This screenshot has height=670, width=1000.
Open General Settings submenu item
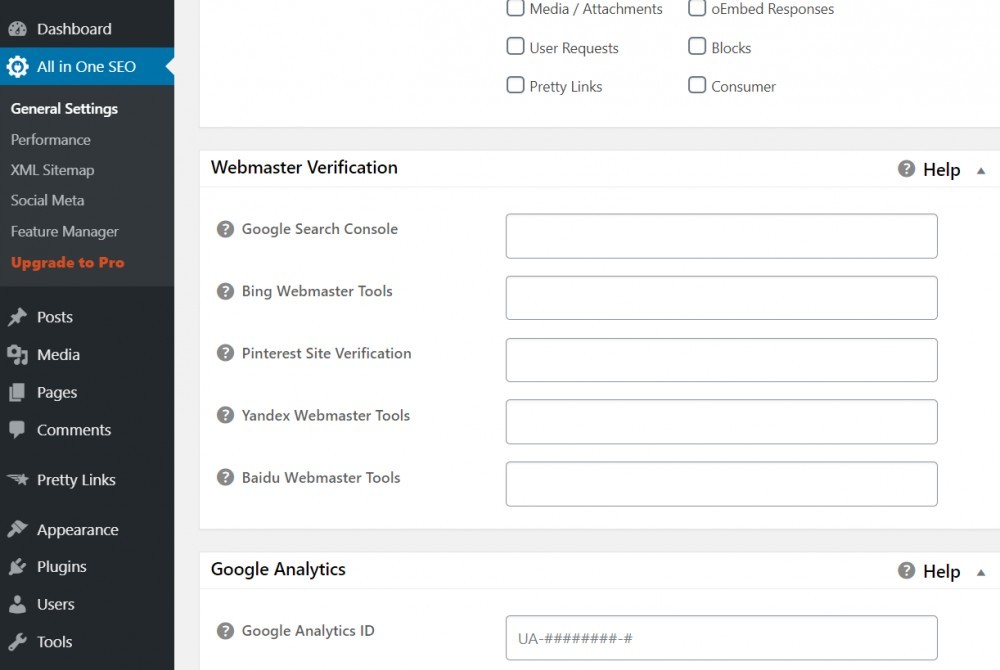[x=64, y=109]
